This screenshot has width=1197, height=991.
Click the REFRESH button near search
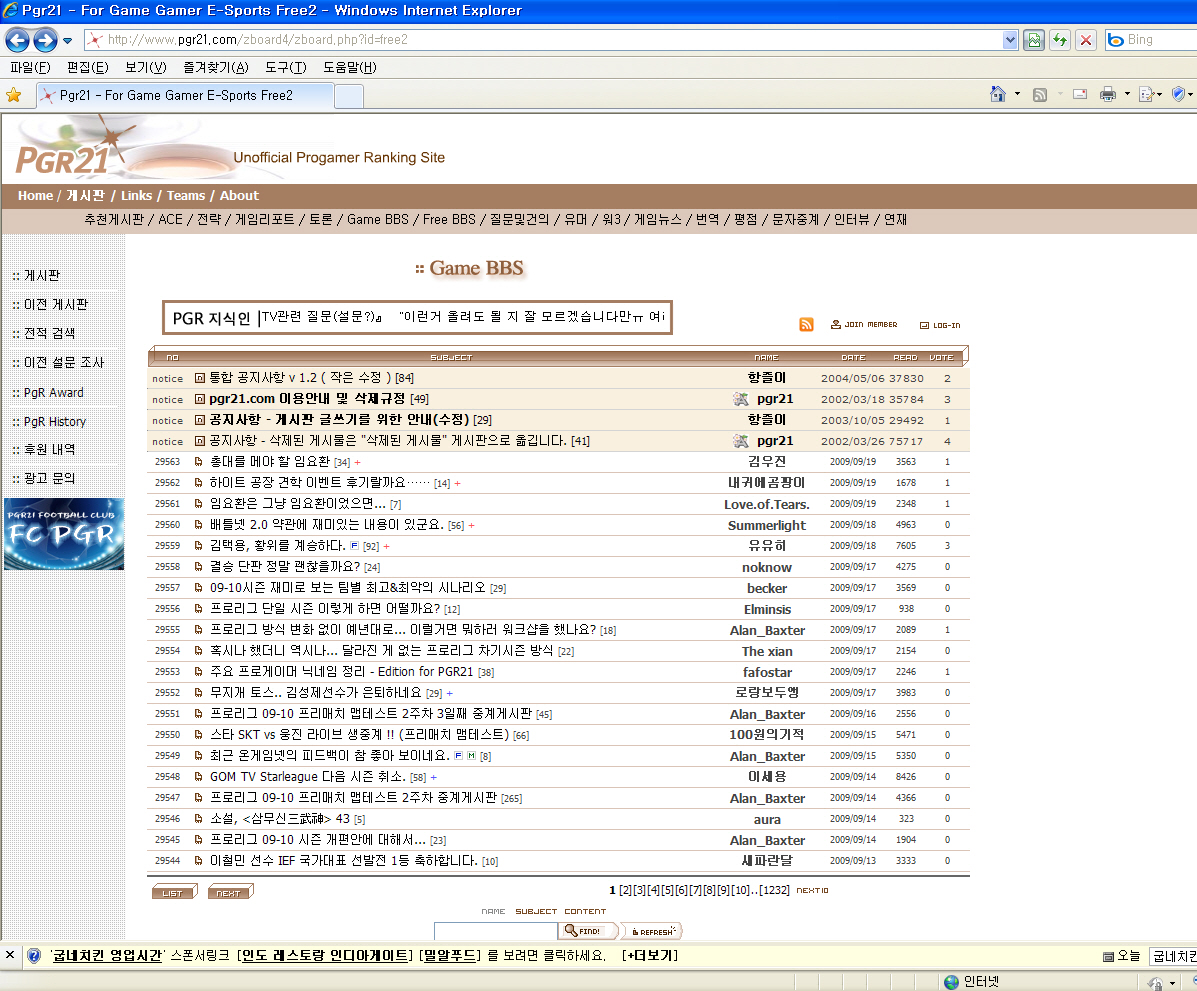pyautogui.click(x=652, y=931)
